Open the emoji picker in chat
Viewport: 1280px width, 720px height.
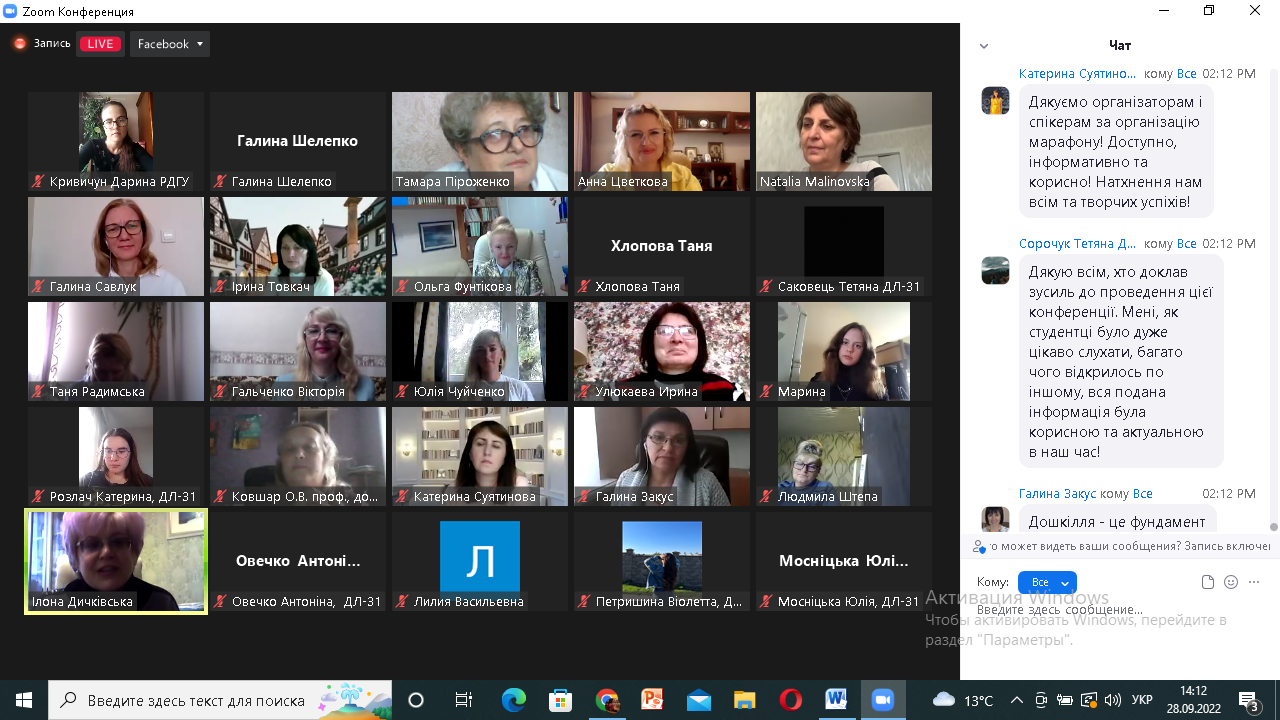click(x=1231, y=582)
